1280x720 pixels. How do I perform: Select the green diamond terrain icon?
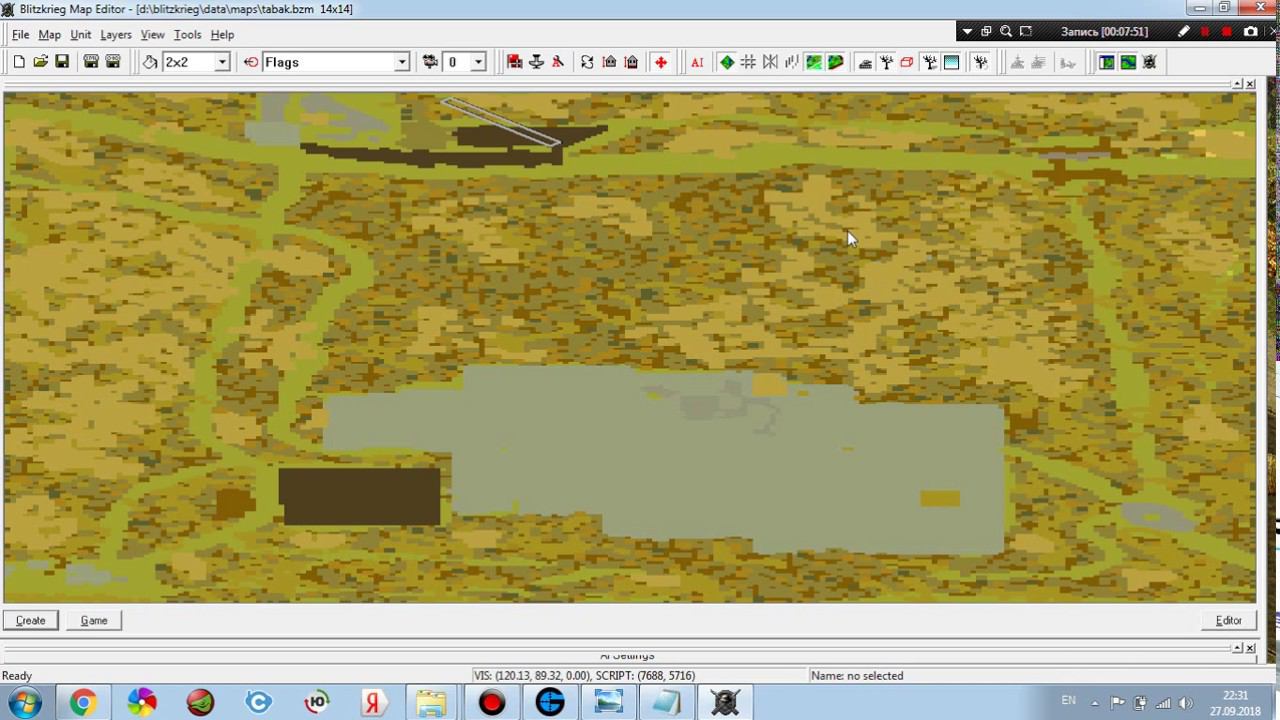point(727,62)
